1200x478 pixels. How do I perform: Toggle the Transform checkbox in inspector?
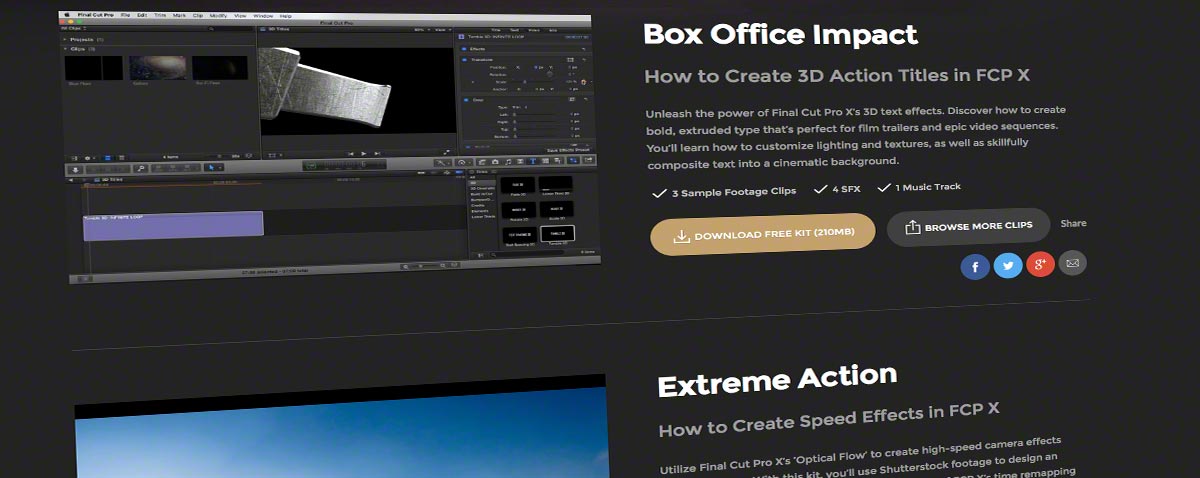465,60
